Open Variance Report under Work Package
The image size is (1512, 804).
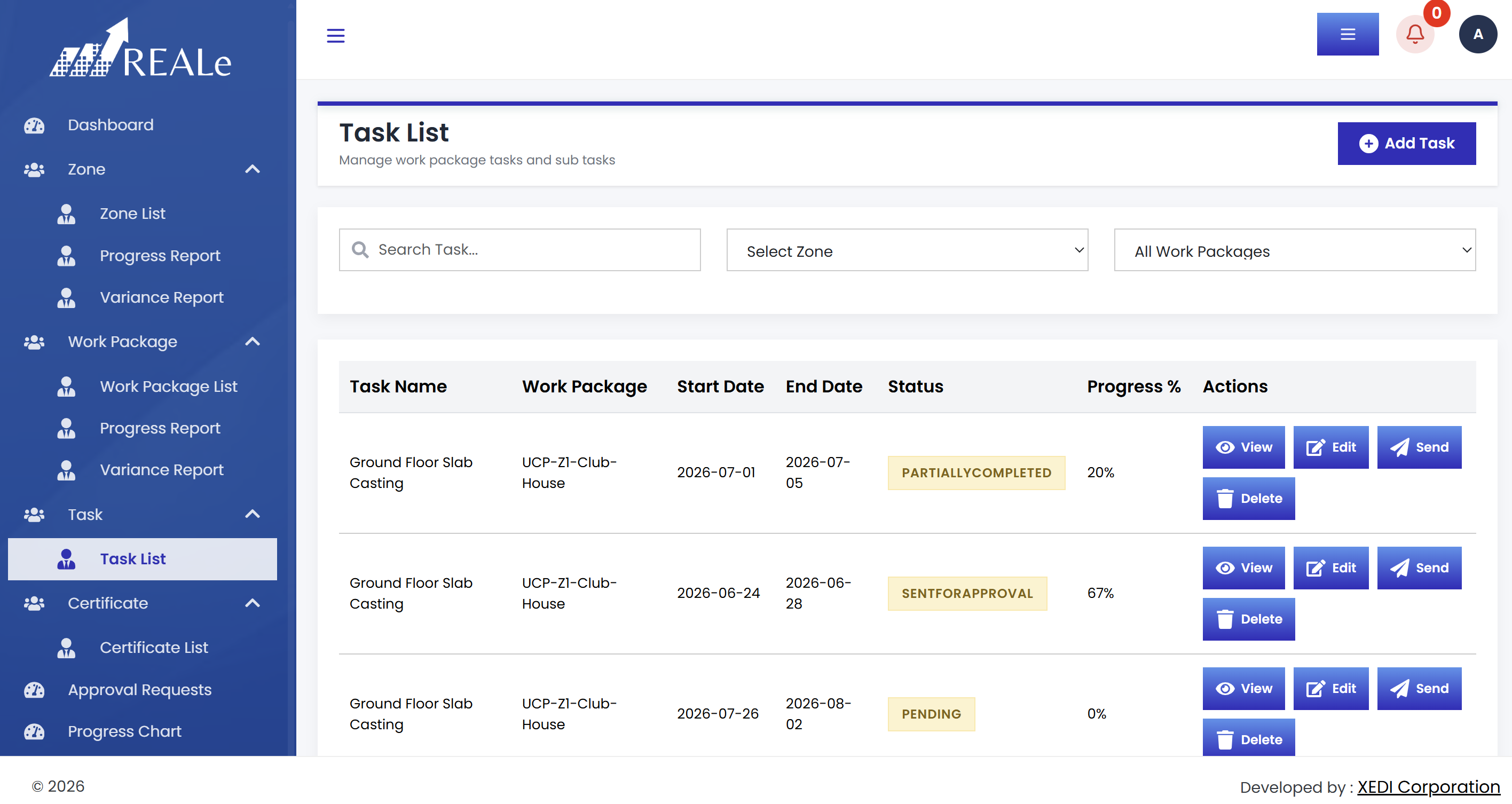click(161, 470)
